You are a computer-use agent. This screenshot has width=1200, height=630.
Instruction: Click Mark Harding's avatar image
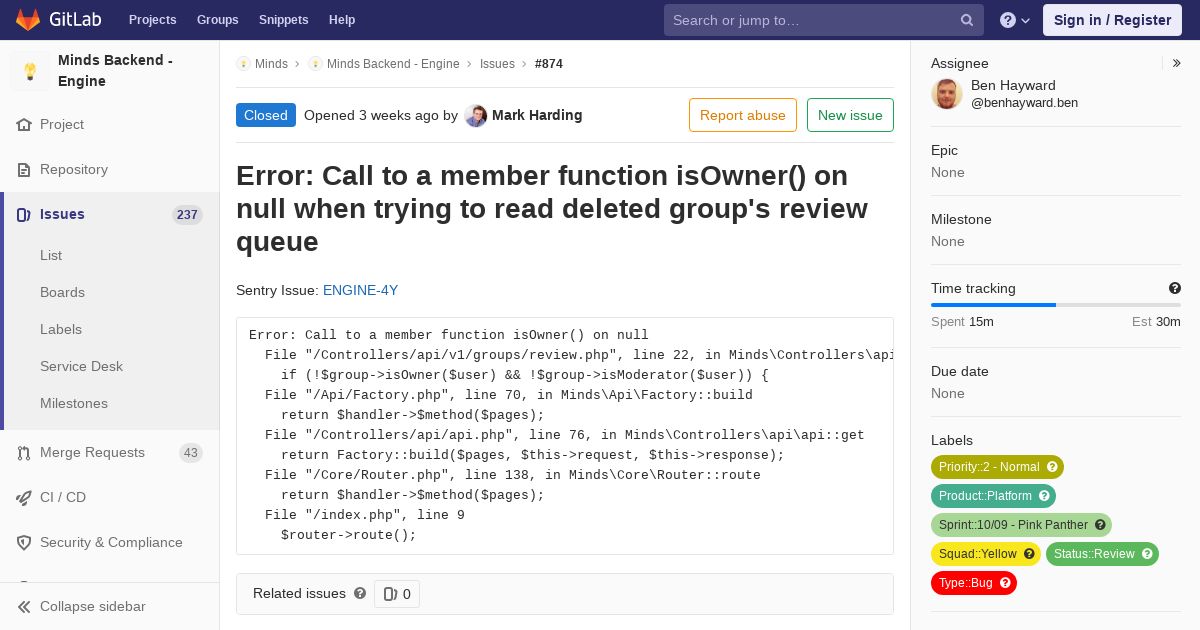pos(476,116)
